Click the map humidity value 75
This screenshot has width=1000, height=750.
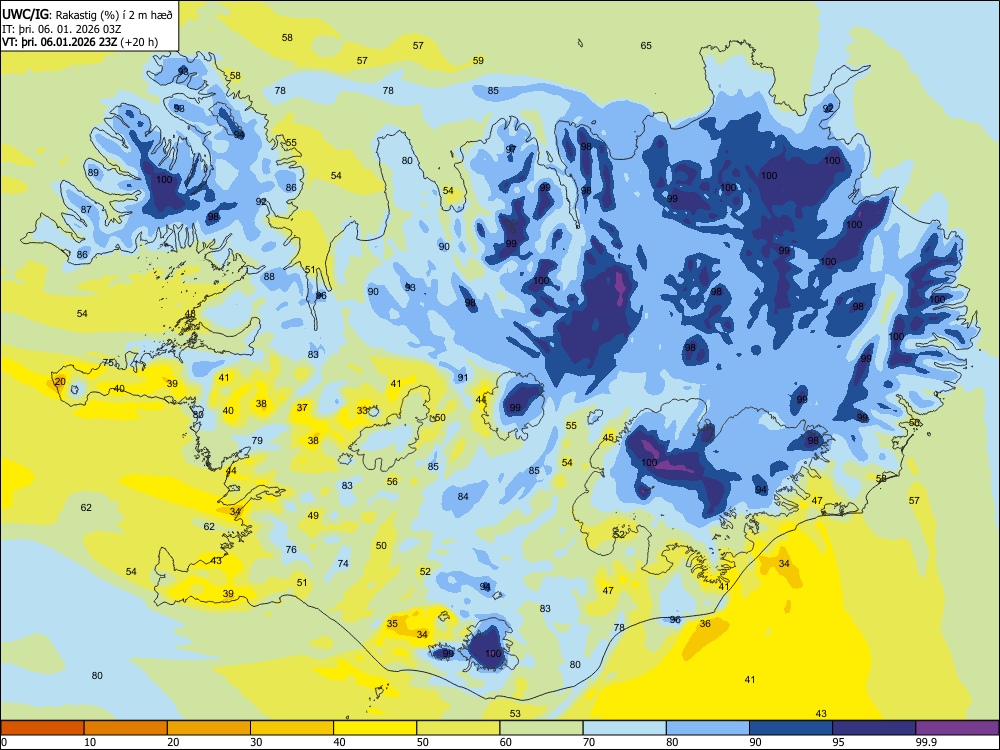(108, 363)
